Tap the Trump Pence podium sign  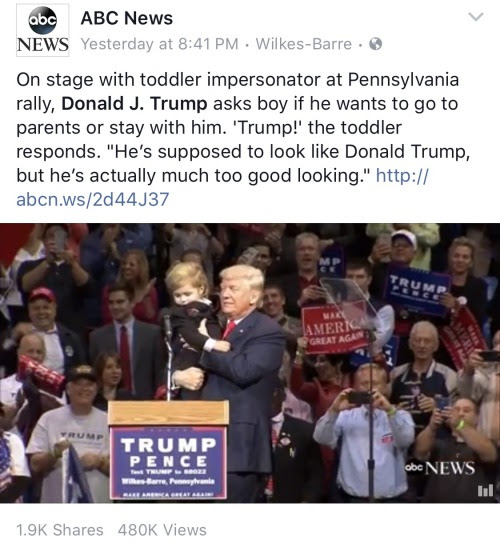pyautogui.click(x=168, y=462)
